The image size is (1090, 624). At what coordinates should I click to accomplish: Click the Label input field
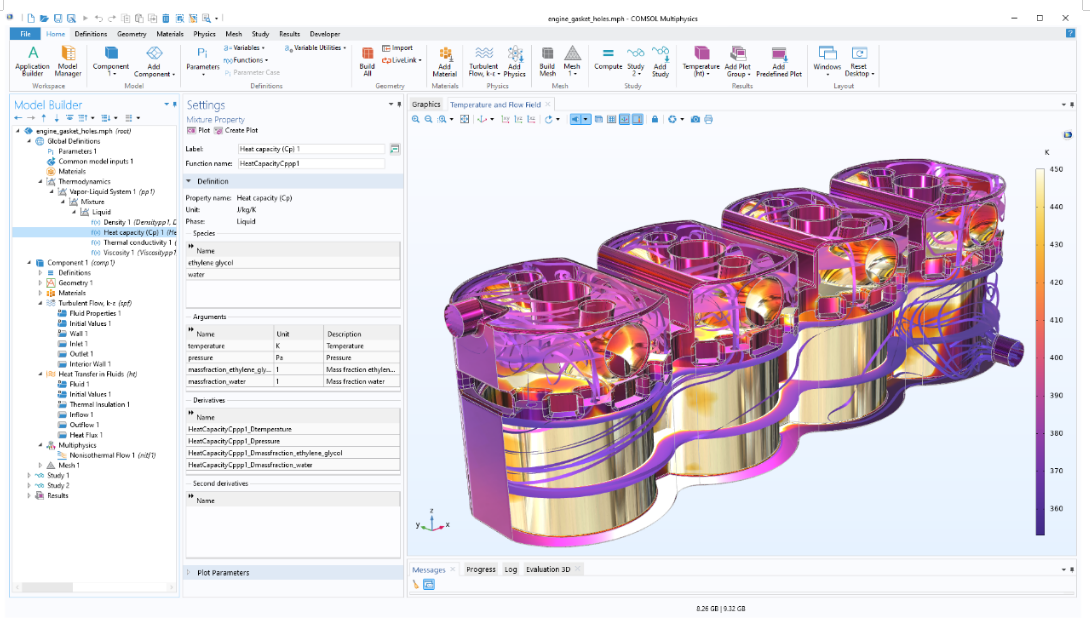tap(311, 149)
